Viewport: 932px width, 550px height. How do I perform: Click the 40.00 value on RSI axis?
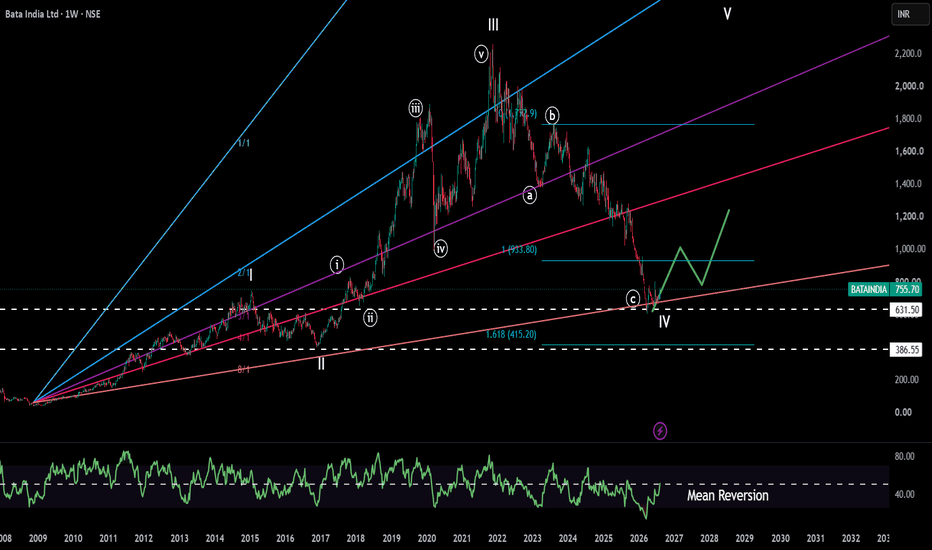(904, 494)
